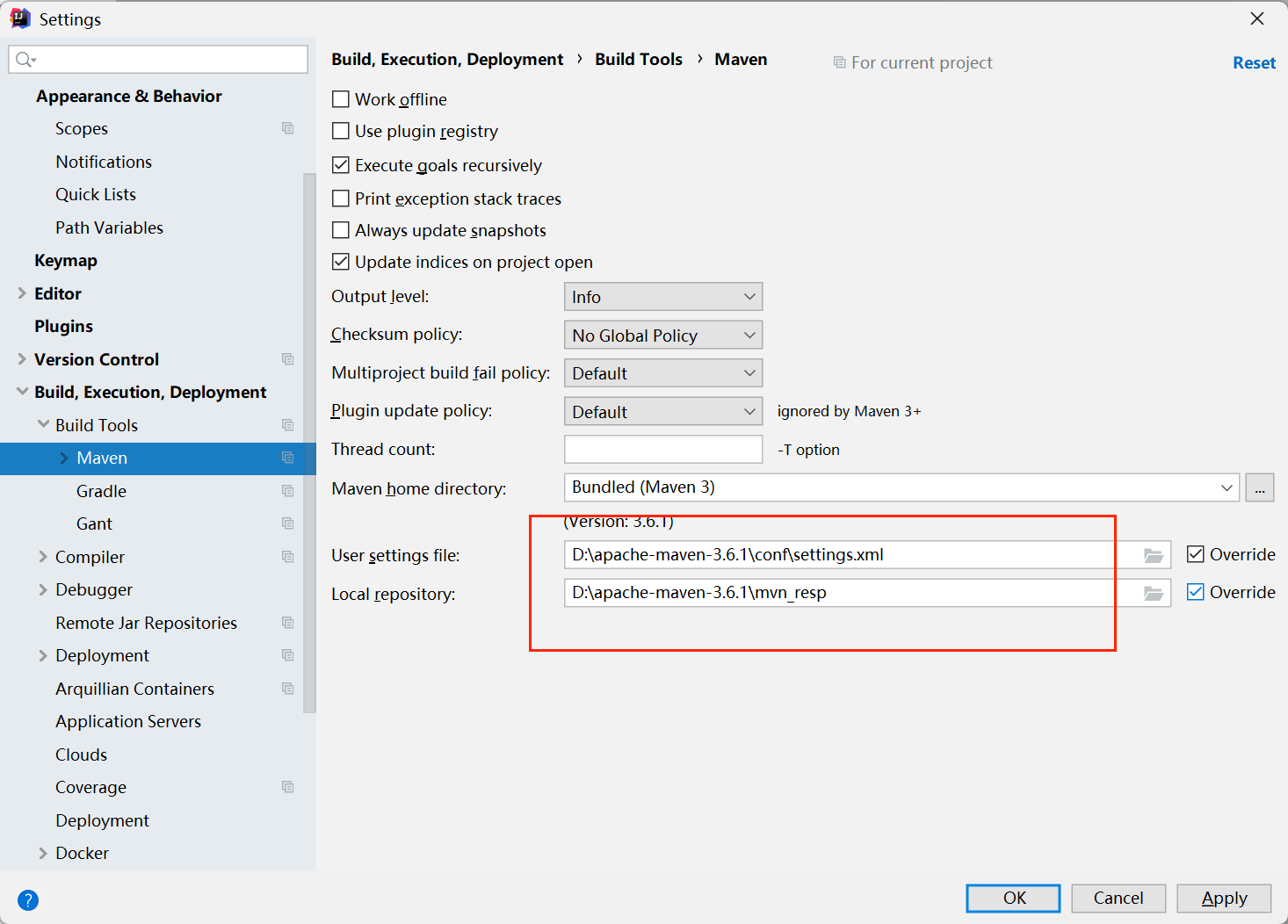
Task: Check Print exception stack traces
Action: pos(341,198)
